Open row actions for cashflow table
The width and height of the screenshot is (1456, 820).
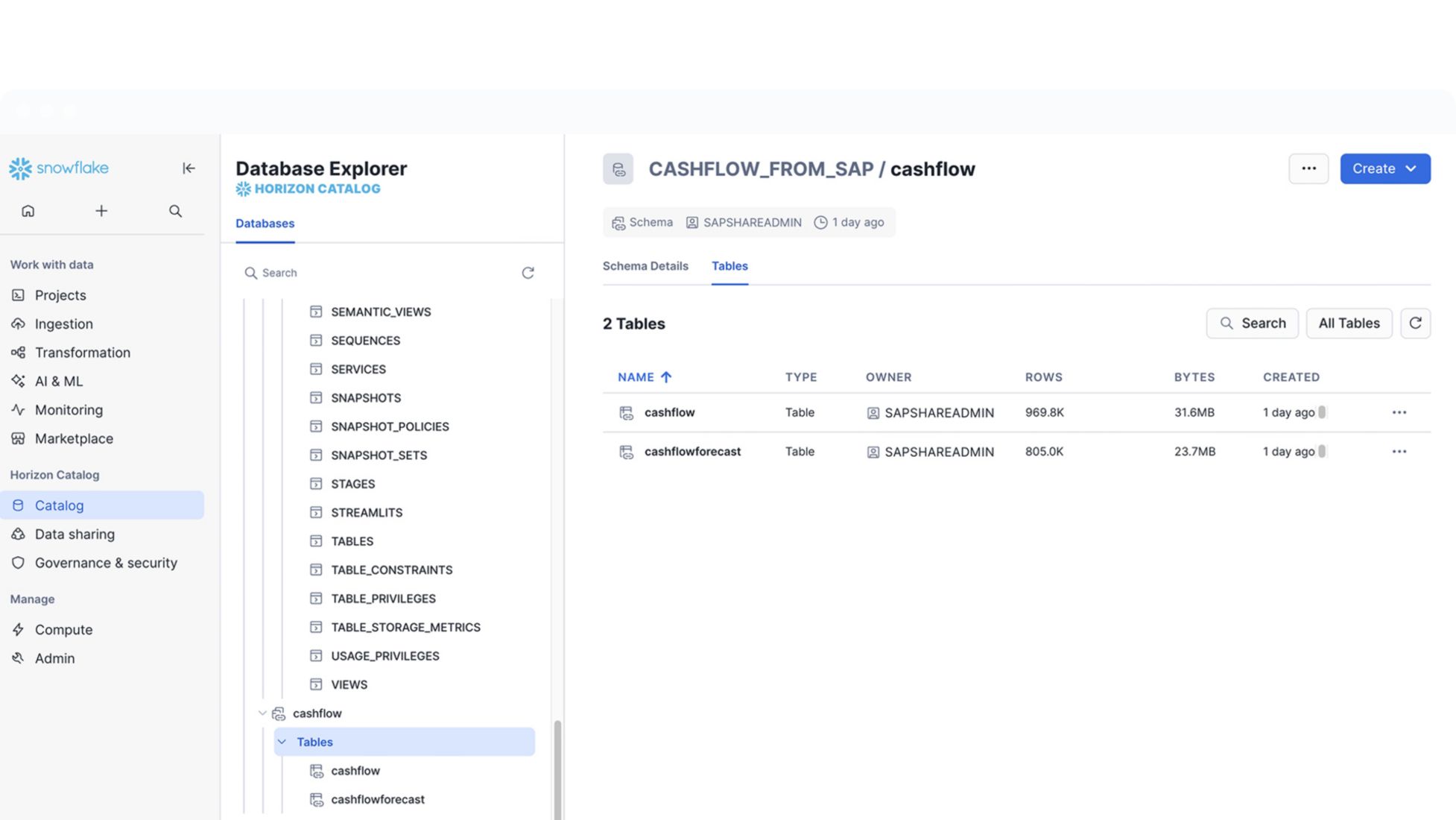click(1399, 412)
